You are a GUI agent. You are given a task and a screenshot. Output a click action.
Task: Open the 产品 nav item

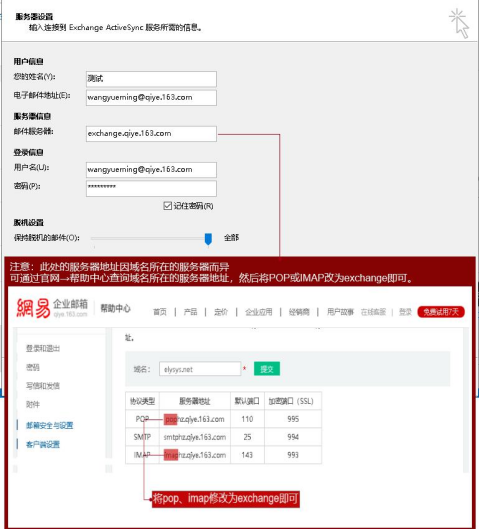(190, 312)
